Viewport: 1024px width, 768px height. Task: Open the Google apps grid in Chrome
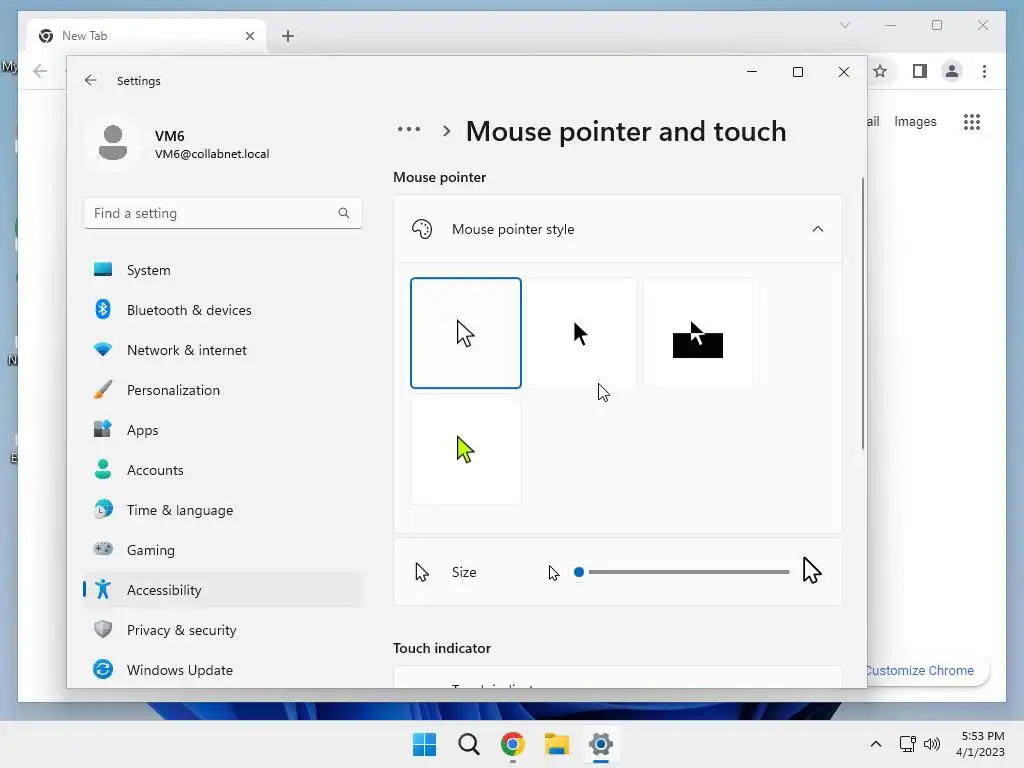pyautogui.click(x=972, y=121)
